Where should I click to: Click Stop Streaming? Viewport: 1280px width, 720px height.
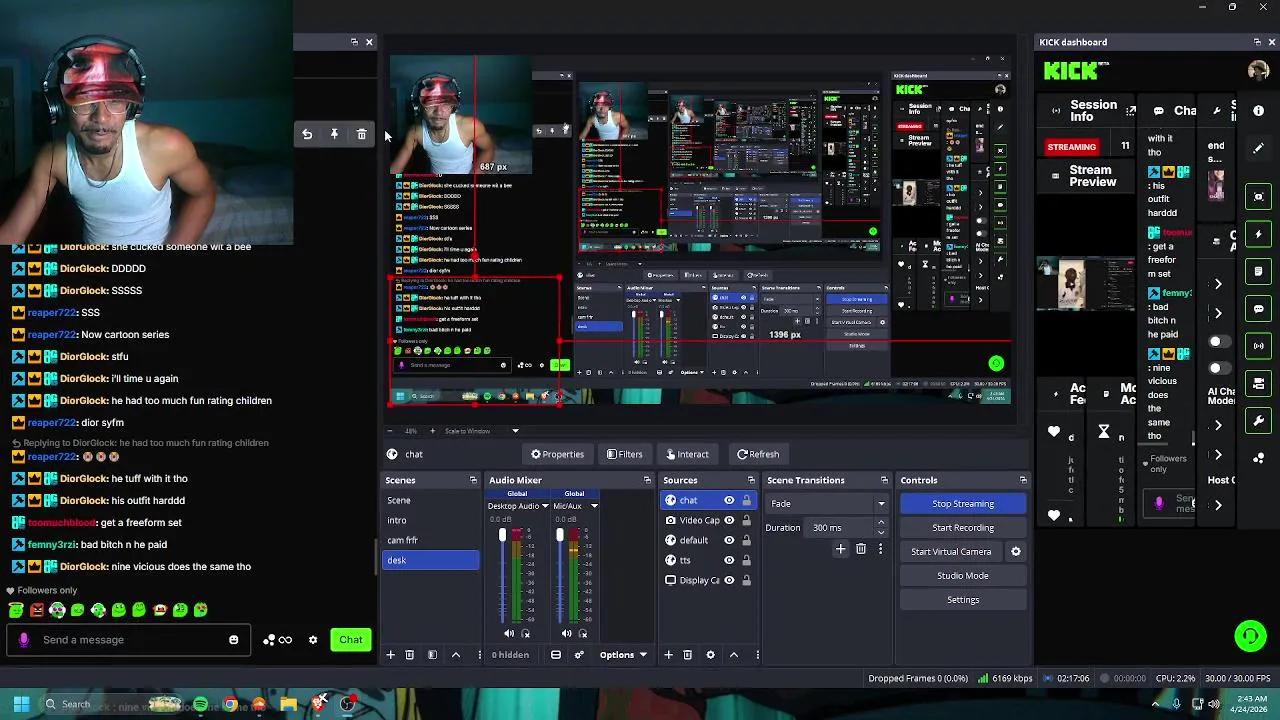coord(963,504)
